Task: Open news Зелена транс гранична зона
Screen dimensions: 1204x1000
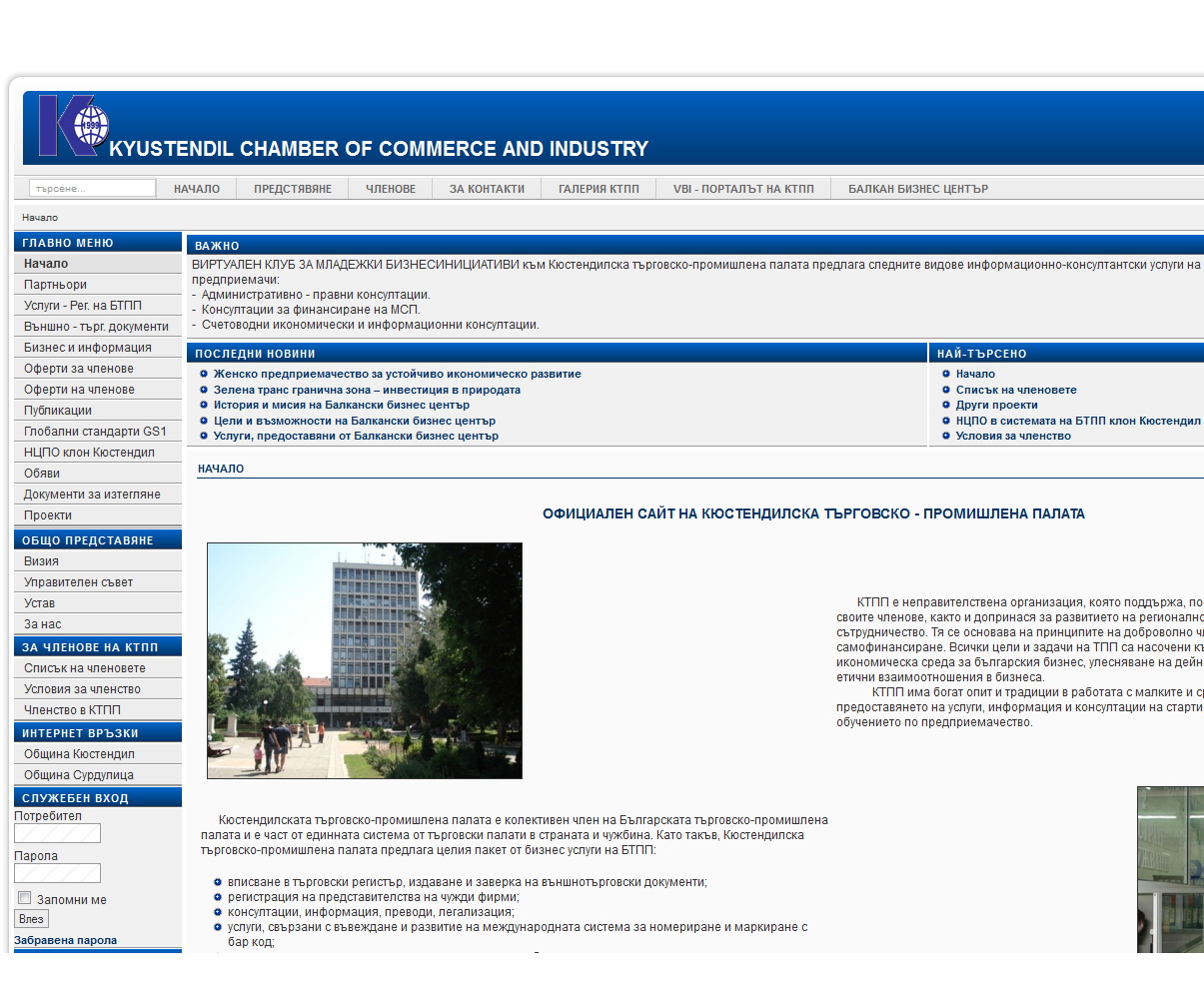Action: 367,390
